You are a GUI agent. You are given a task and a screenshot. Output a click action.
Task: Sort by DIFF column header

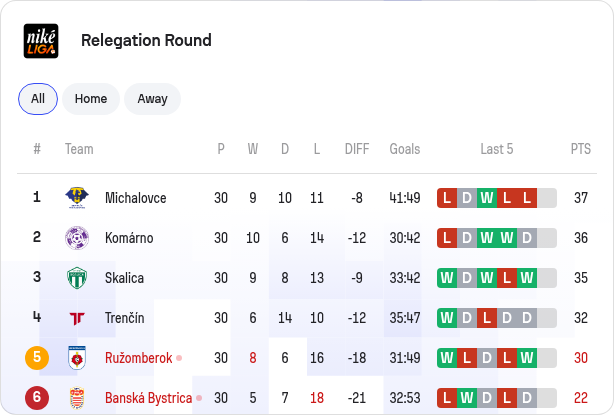click(357, 149)
